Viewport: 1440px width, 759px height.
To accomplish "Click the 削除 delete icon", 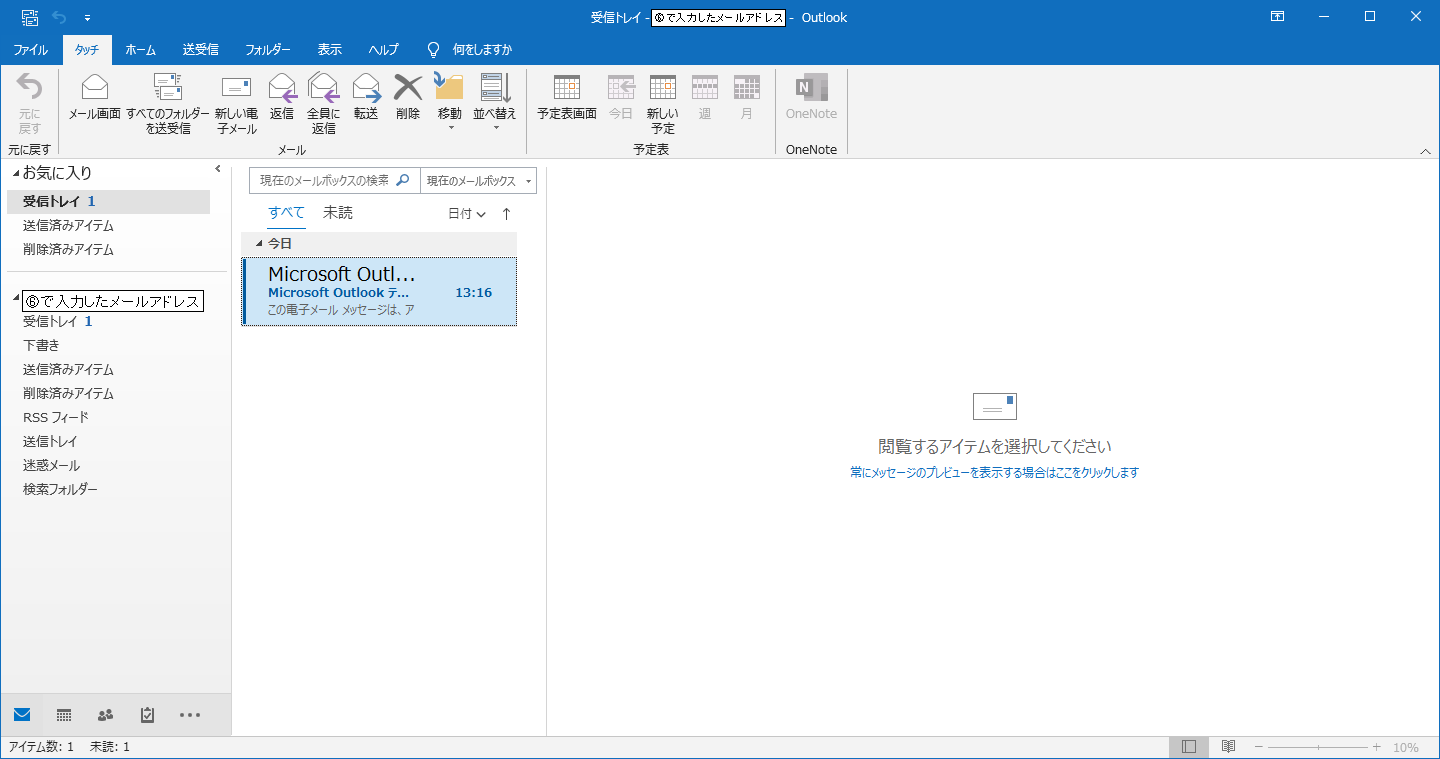I will [x=408, y=97].
